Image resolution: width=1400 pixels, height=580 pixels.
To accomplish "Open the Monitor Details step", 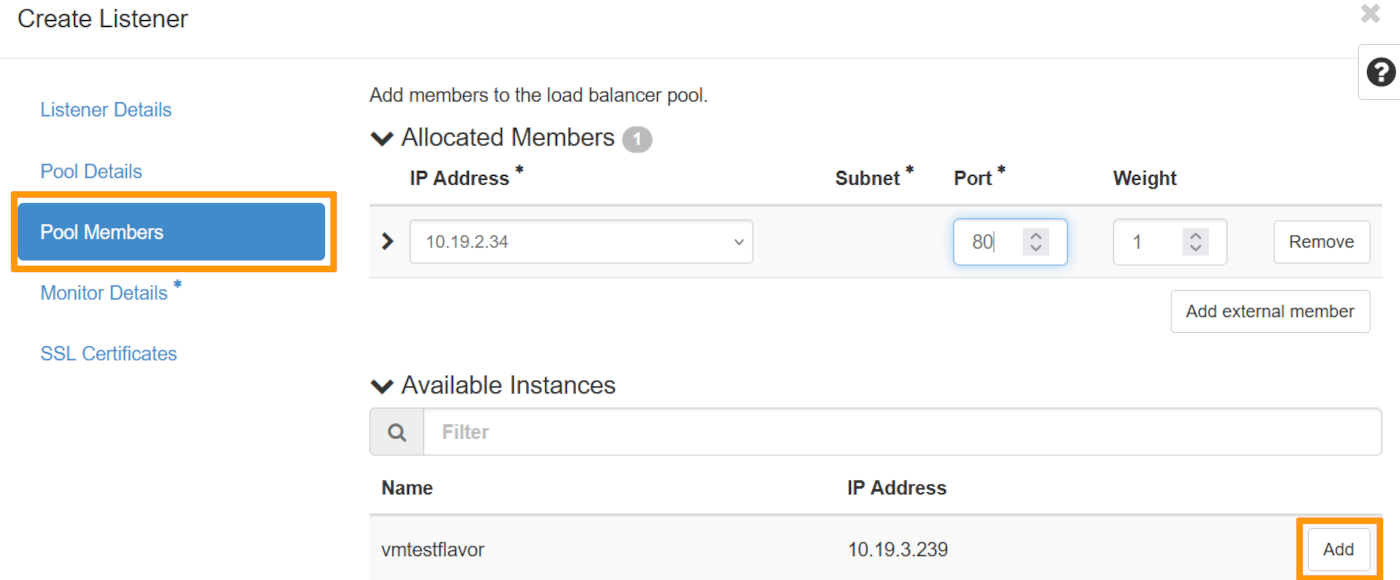I will coord(103,292).
